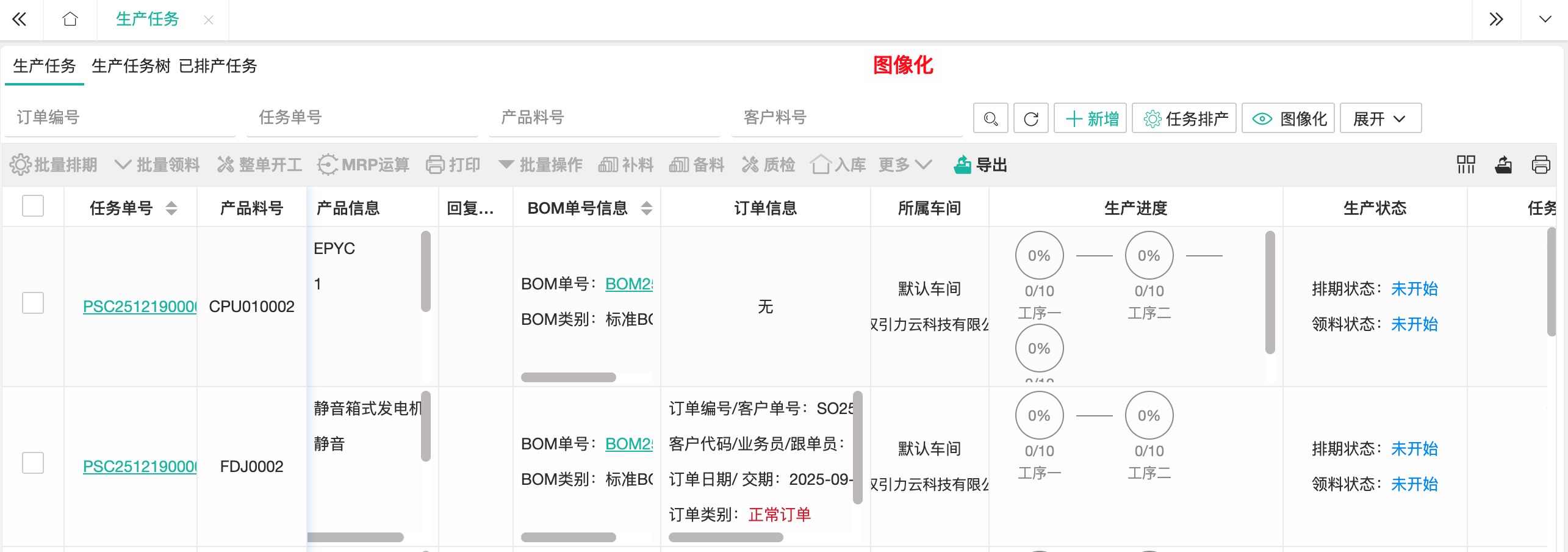The width and height of the screenshot is (1568, 552).
Task: Click the printer icon at toolbar right
Action: 1541,165
